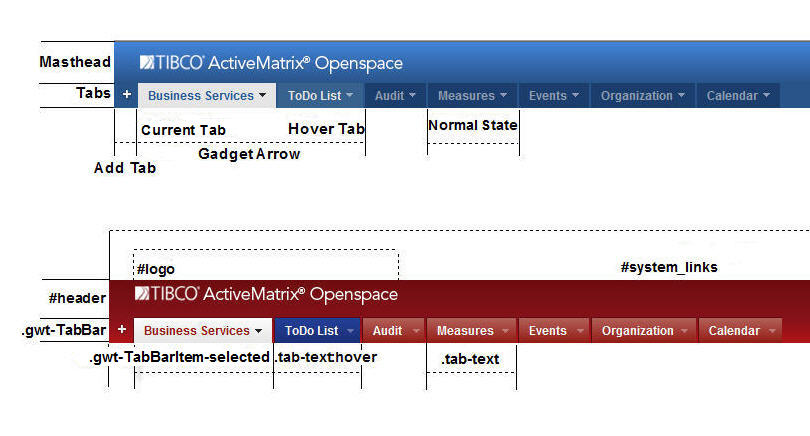Expand the Measures arrow in red tab bar

[505, 331]
